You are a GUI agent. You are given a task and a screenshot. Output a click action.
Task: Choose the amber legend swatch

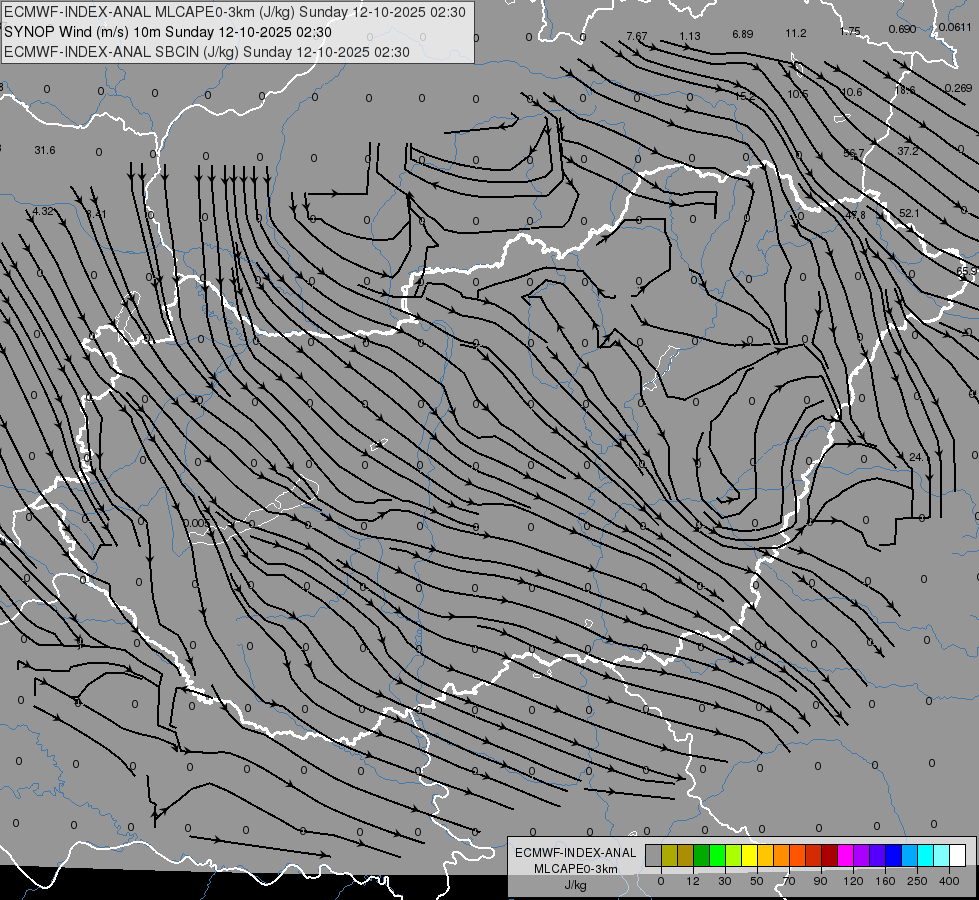click(765, 855)
